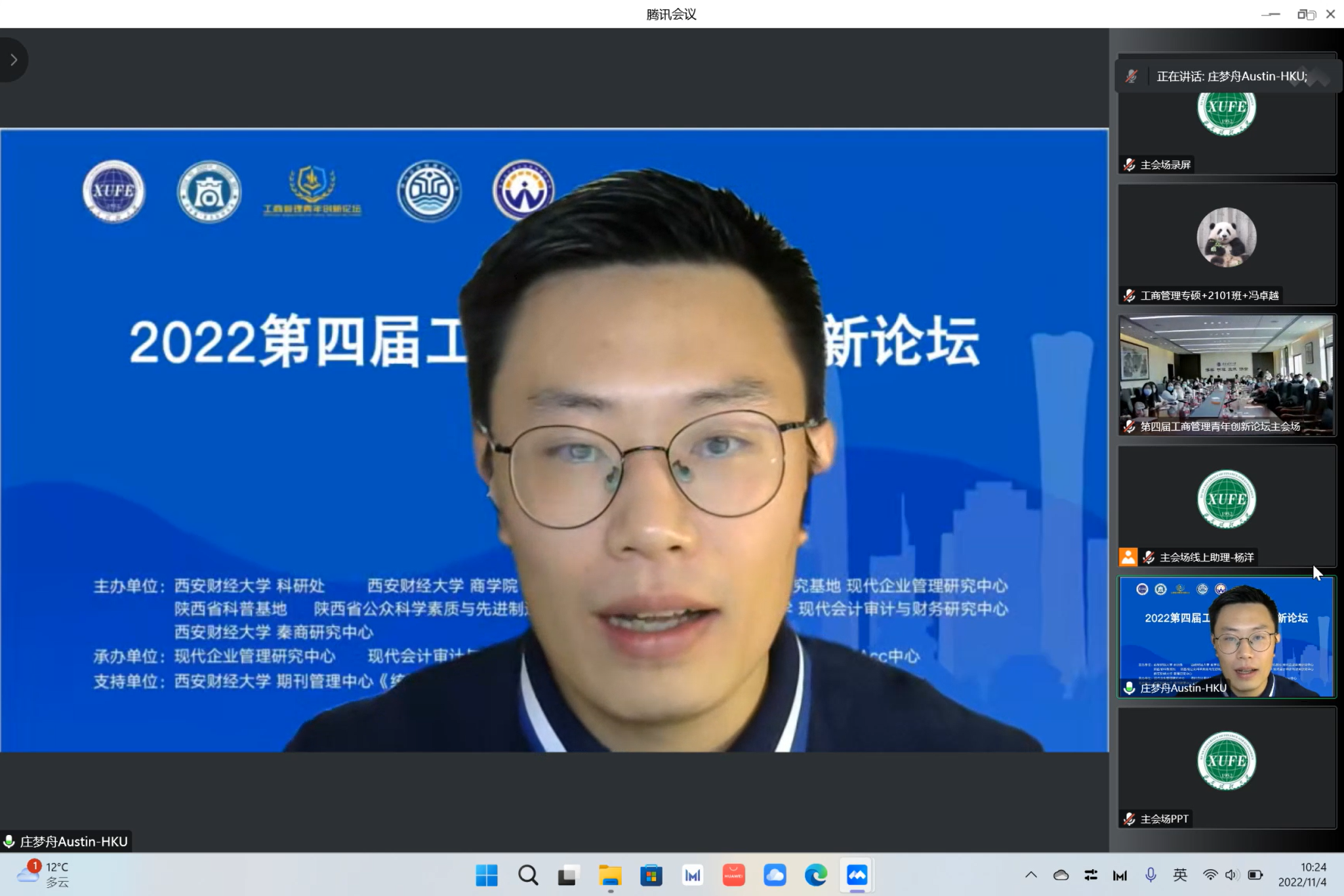The height and width of the screenshot is (896, 1344).
Task: Click the panda avatar of 冯卓越
Action: tap(1226, 237)
